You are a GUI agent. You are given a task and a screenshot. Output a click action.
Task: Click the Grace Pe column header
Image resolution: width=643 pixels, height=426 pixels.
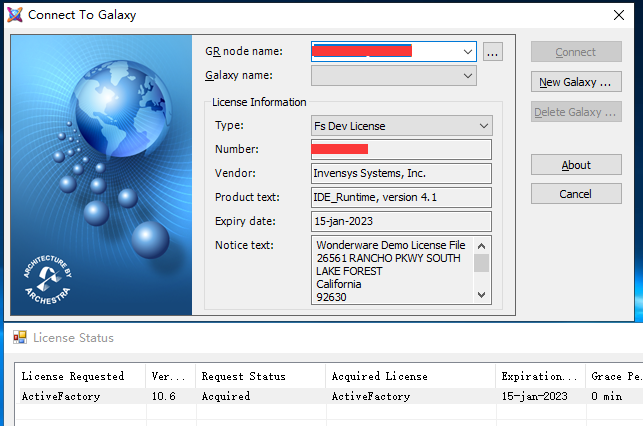tap(615, 376)
